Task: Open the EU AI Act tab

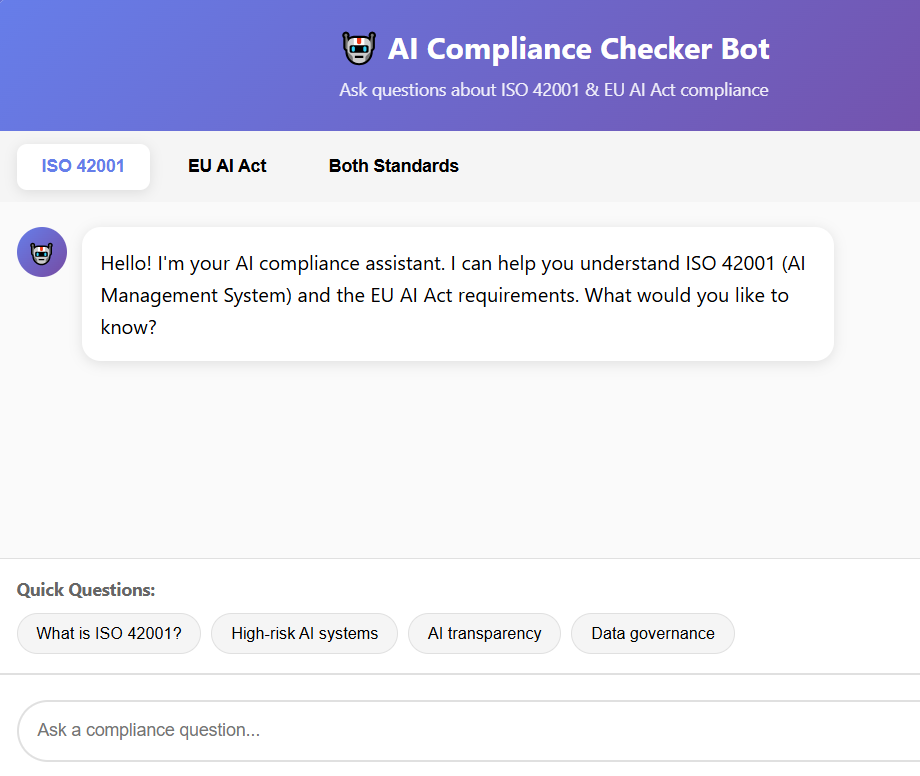Action: [227, 166]
